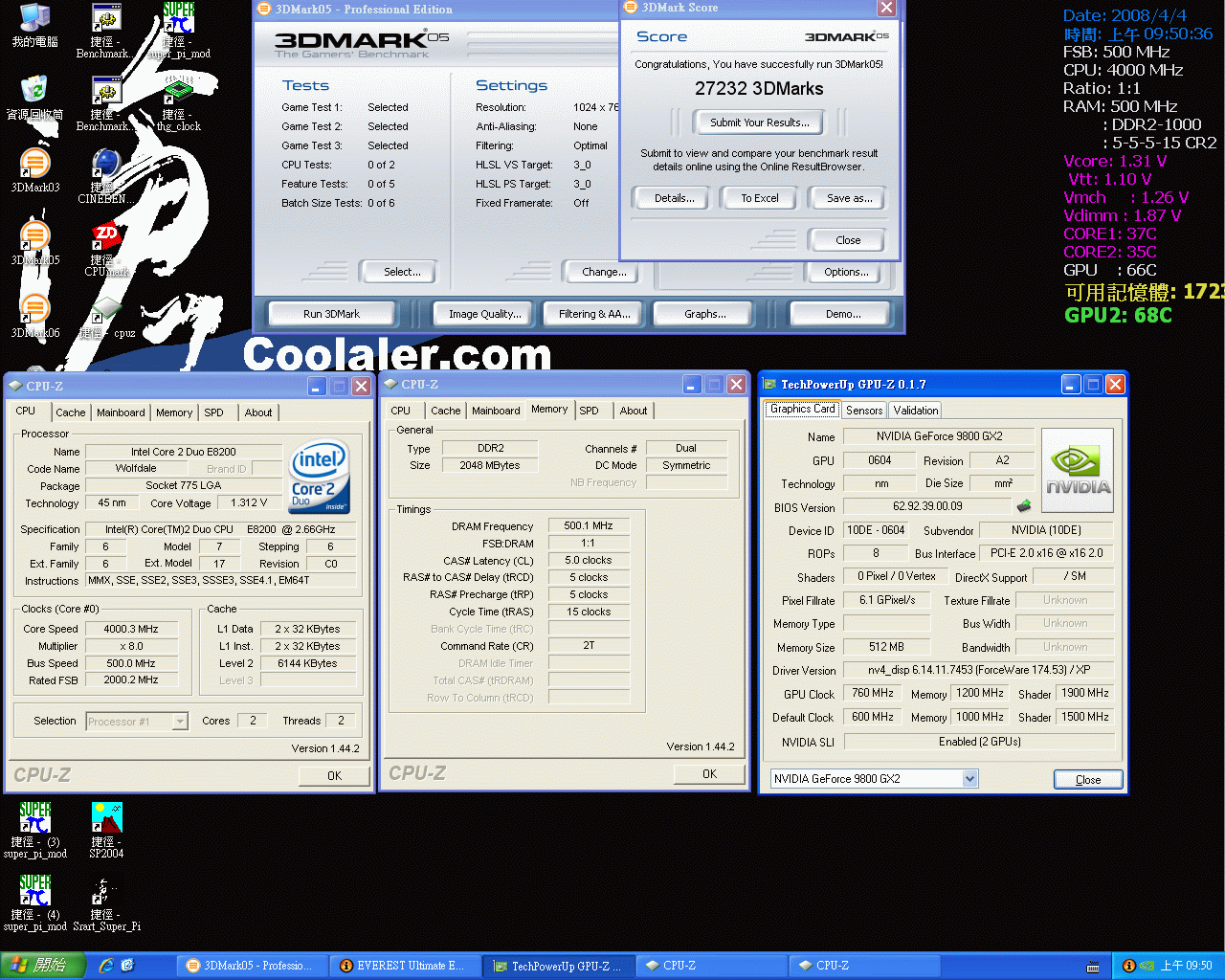Select the 3DMark06 desktop shortcut
The height and width of the screenshot is (980, 1225).
[34, 316]
